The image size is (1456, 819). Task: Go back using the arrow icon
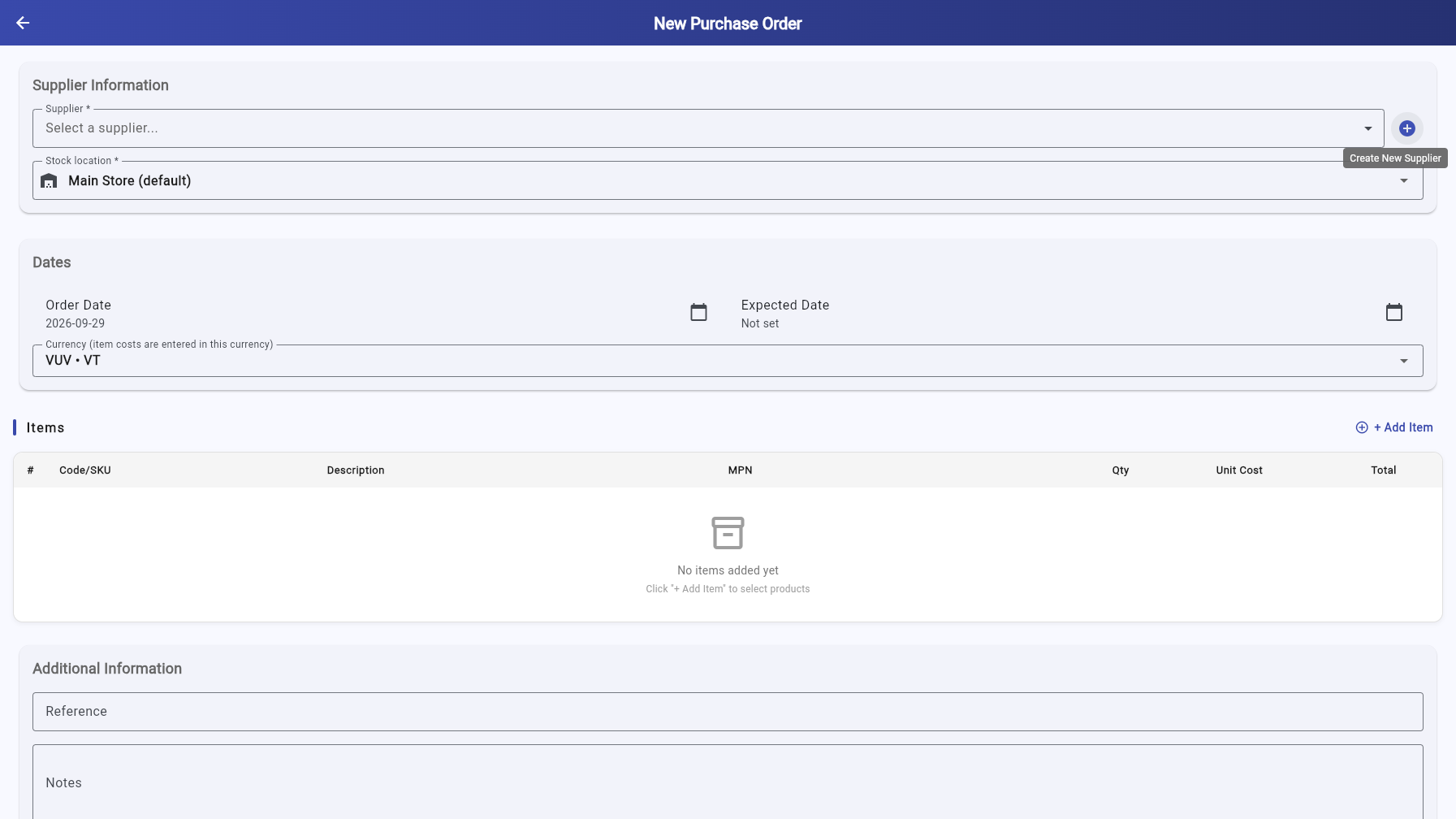(23, 23)
